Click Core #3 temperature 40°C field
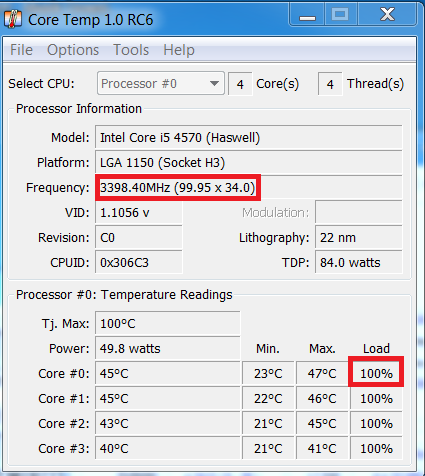The height and width of the screenshot is (476, 425). 168,448
